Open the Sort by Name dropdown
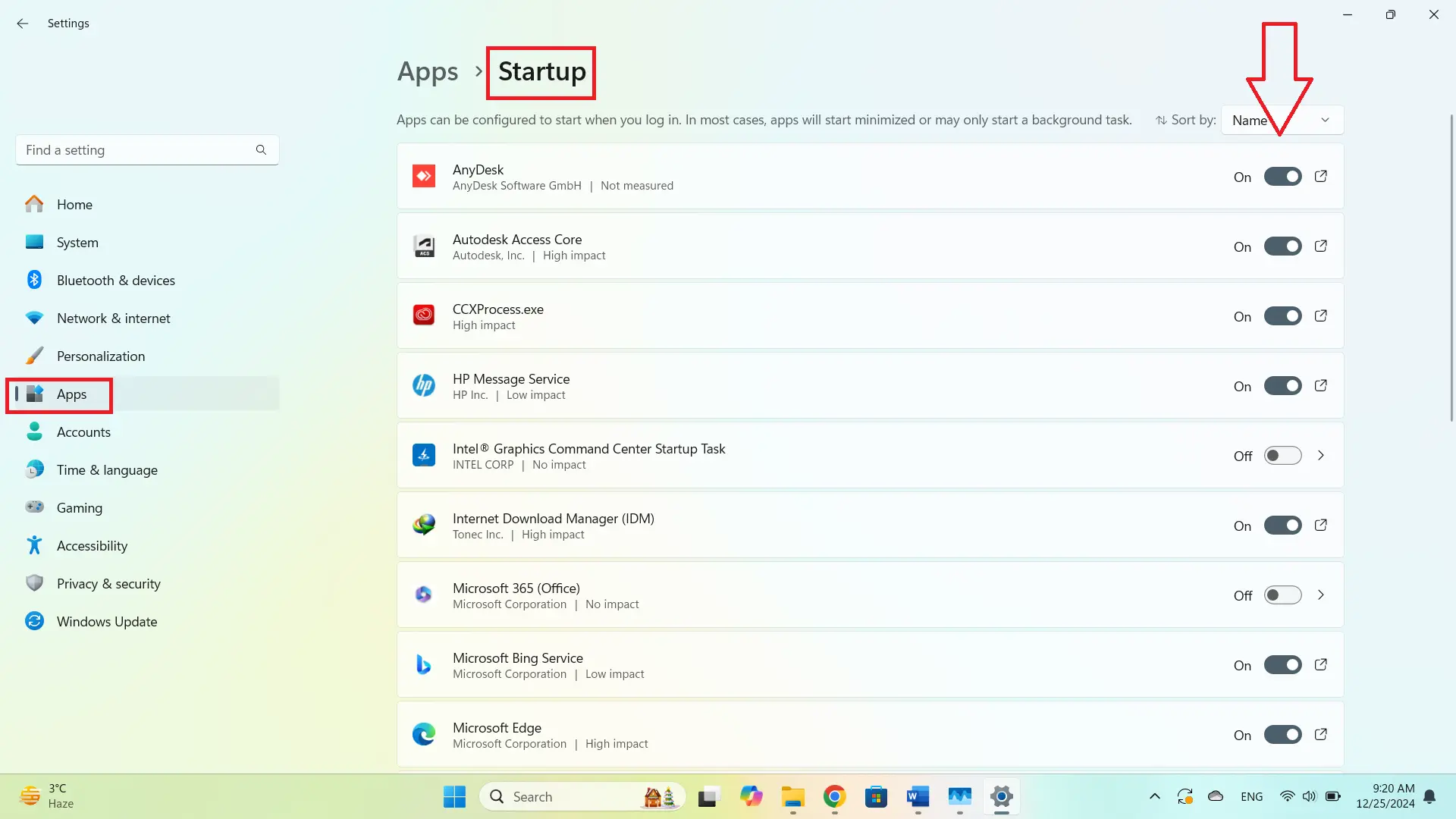 [1282, 120]
